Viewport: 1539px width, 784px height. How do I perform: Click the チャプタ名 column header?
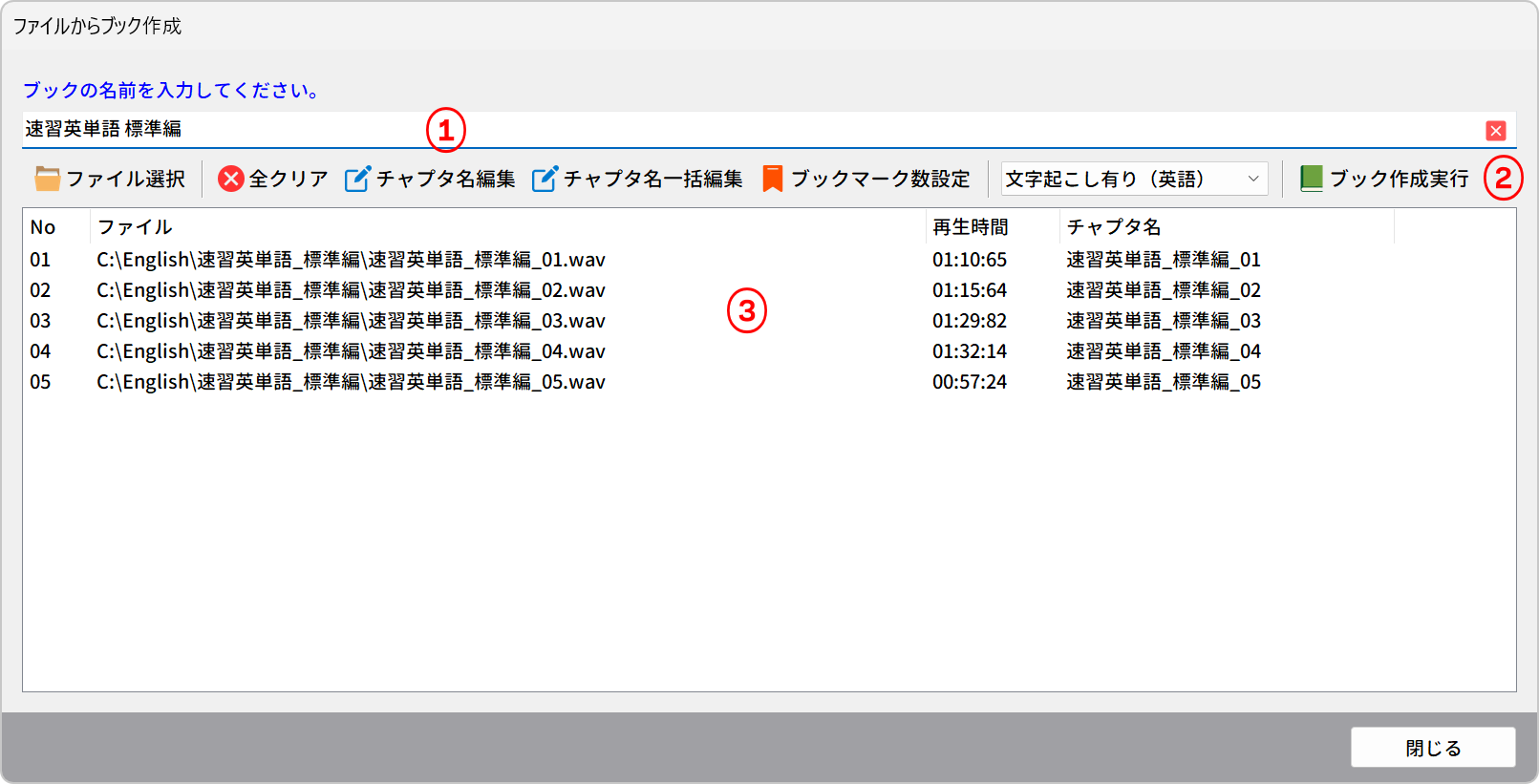pyautogui.click(x=1227, y=227)
